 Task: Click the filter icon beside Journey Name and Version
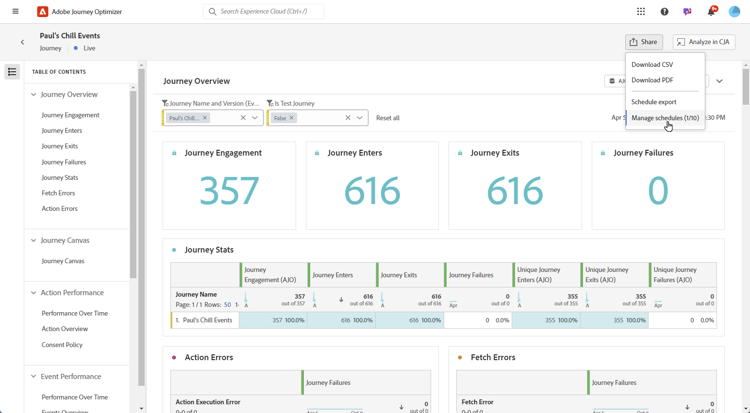165,103
